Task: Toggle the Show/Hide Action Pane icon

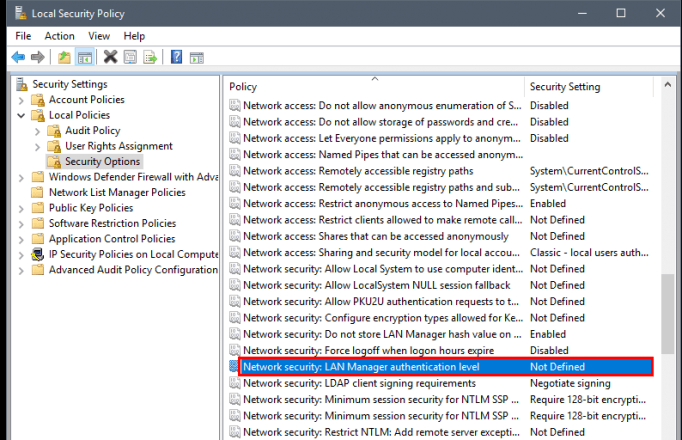Action: pyautogui.click(x=197, y=57)
